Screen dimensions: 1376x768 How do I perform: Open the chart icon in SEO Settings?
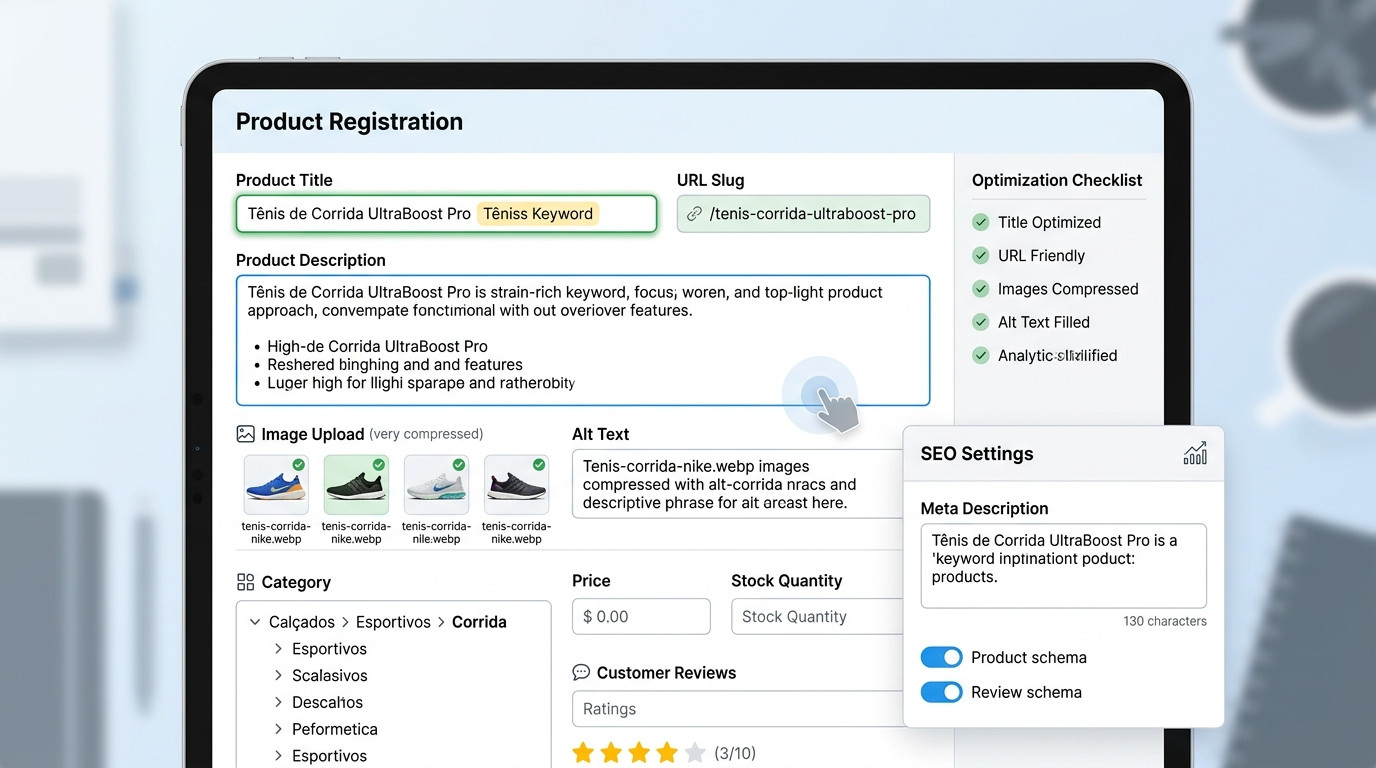1195,453
